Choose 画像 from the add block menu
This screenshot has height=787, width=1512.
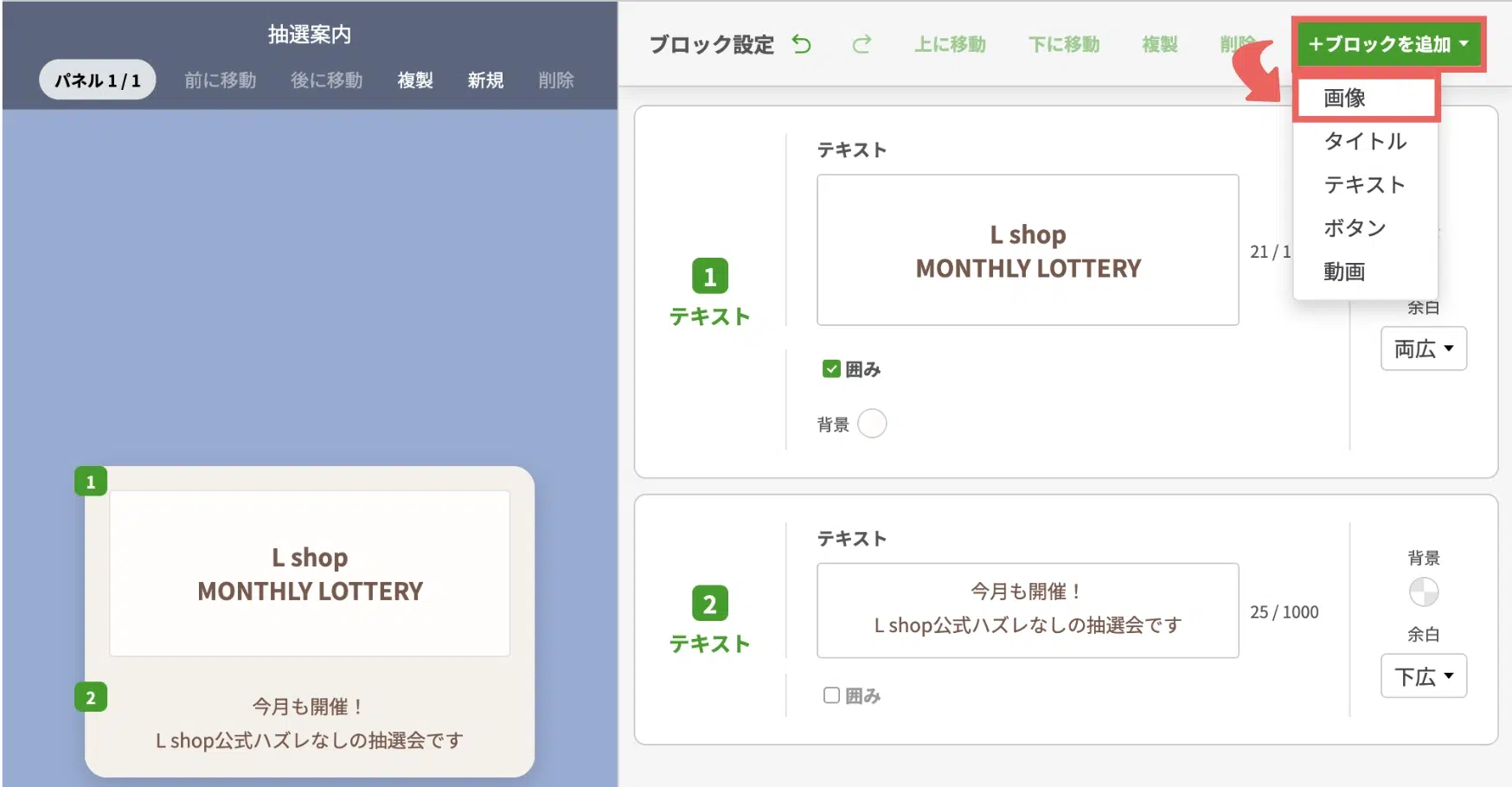[x=1367, y=98]
